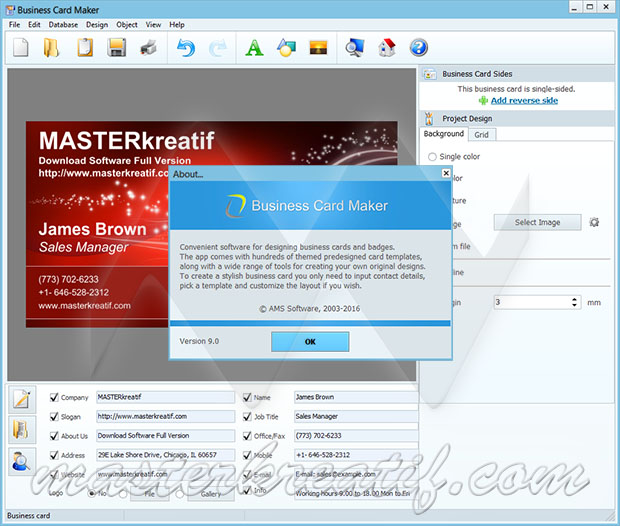The height and width of the screenshot is (526, 620).
Task: Toggle the Office/Fax checkbox
Action: (247, 436)
